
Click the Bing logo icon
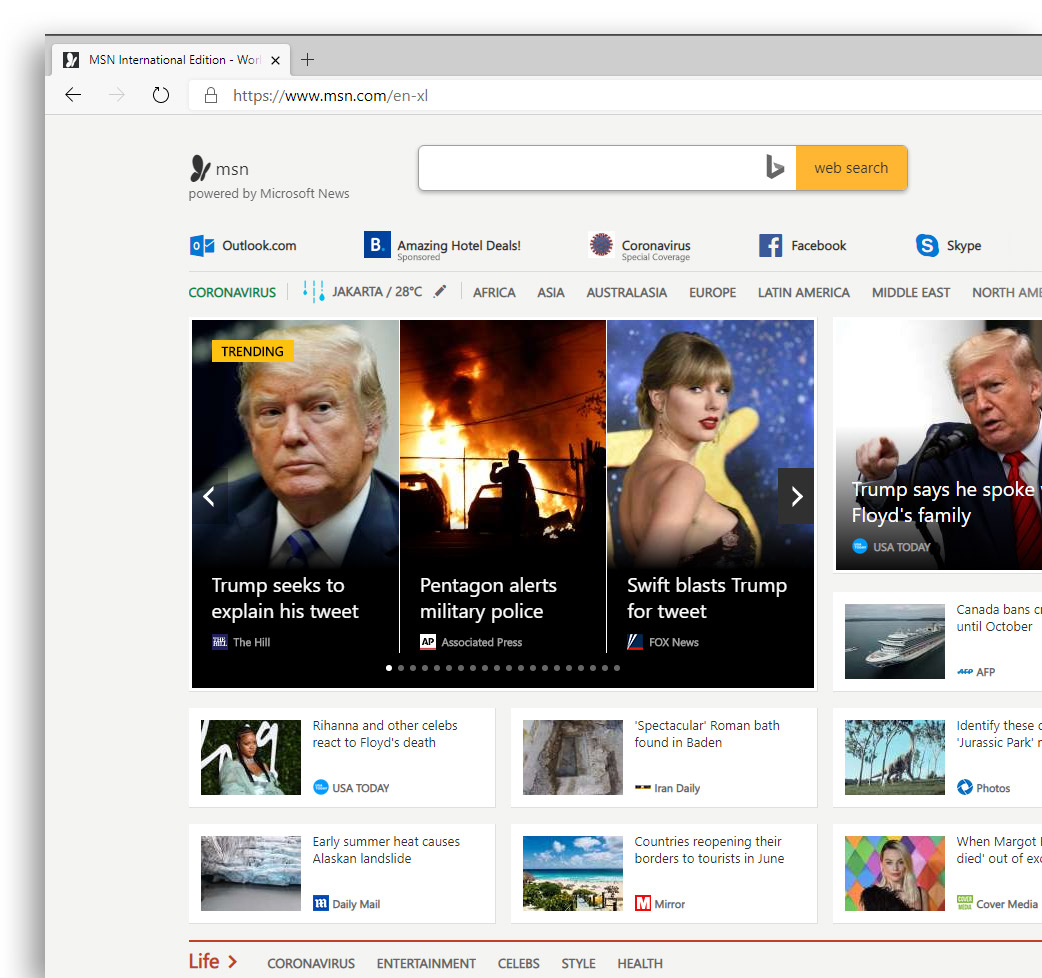pos(775,167)
